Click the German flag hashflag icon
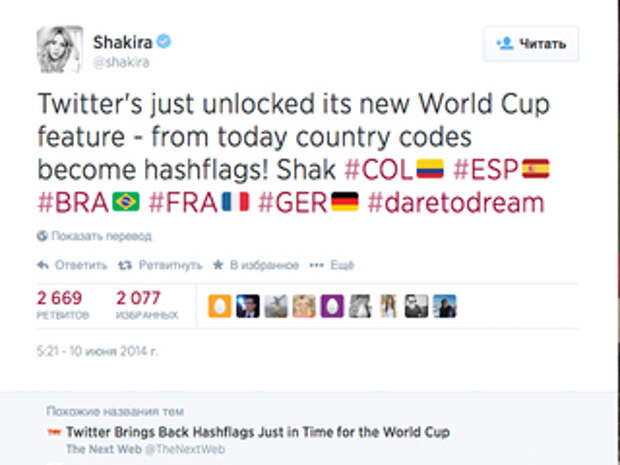The width and height of the screenshot is (620, 465). pos(345,202)
